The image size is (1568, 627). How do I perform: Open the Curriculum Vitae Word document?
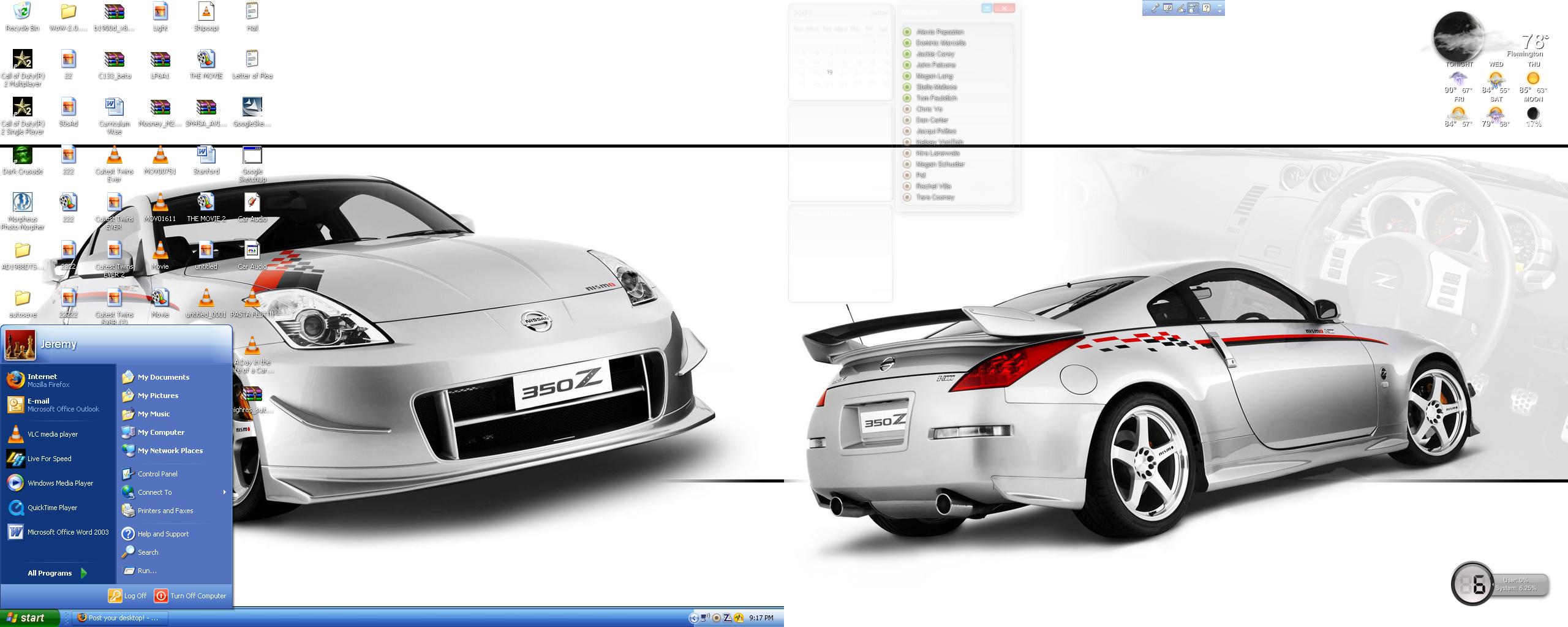pos(115,115)
